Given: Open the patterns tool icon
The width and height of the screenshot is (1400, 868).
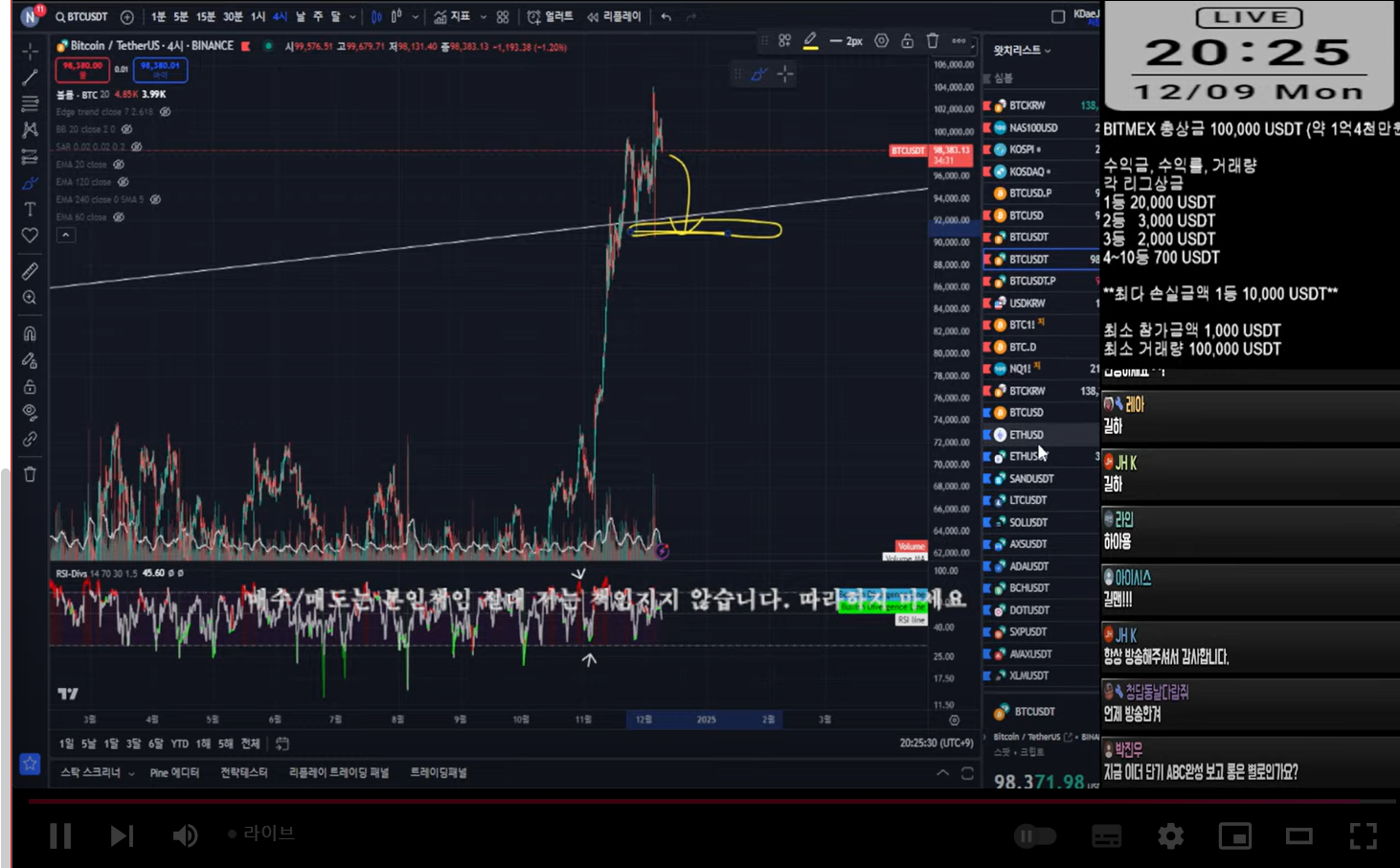Looking at the screenshot, I should click(x=30, y=129).
